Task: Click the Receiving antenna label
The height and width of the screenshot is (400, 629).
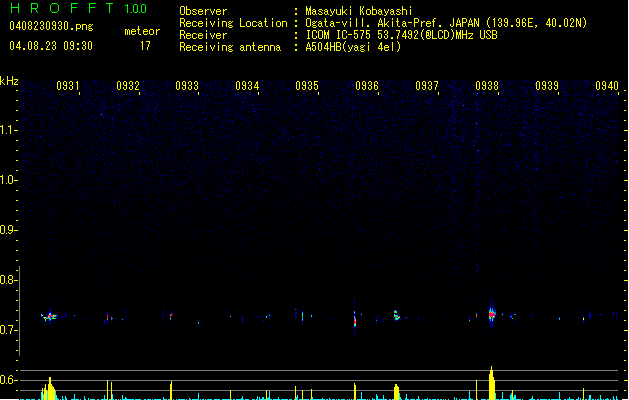Action: [230, 47]
